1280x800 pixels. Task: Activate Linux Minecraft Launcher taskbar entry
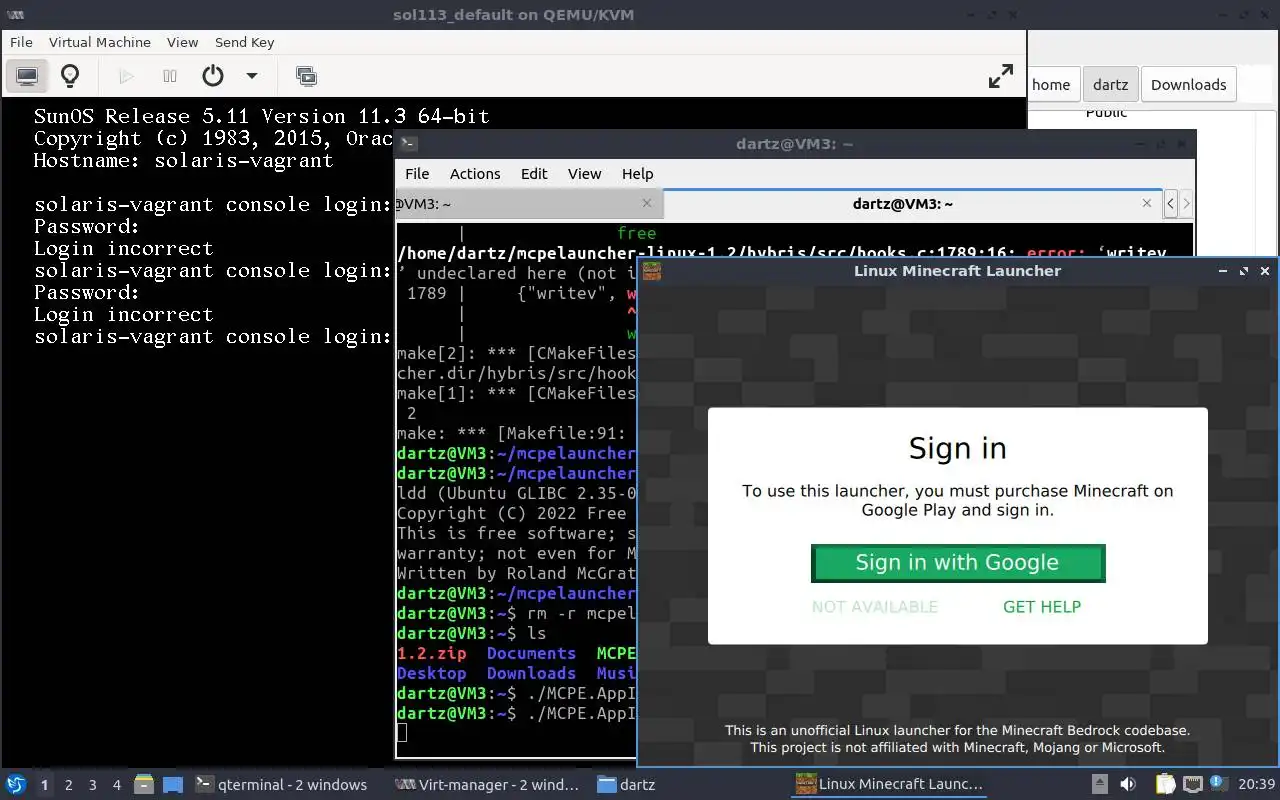tap(890, 785)
